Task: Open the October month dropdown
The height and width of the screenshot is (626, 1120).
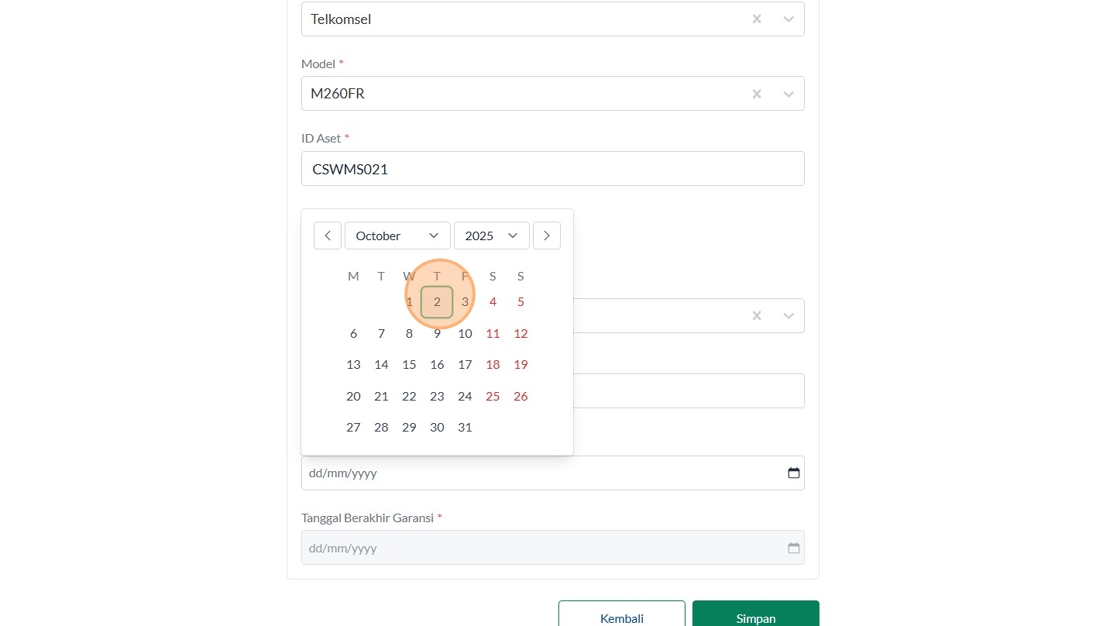Action: click(x=397, y=236)
